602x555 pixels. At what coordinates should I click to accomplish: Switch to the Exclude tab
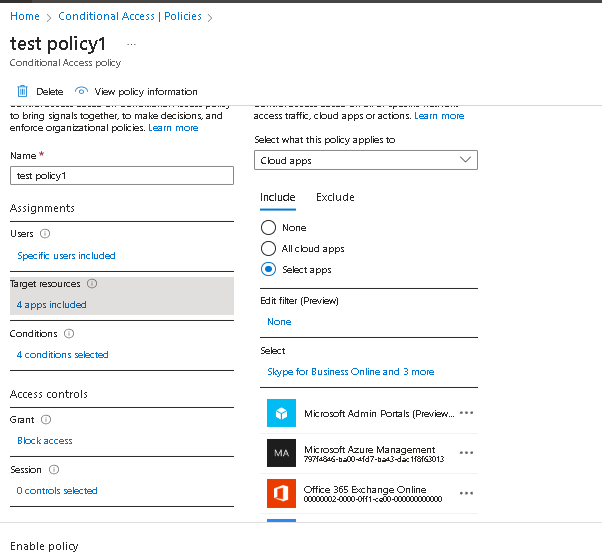pyautogui.click(x=335, y=197)
